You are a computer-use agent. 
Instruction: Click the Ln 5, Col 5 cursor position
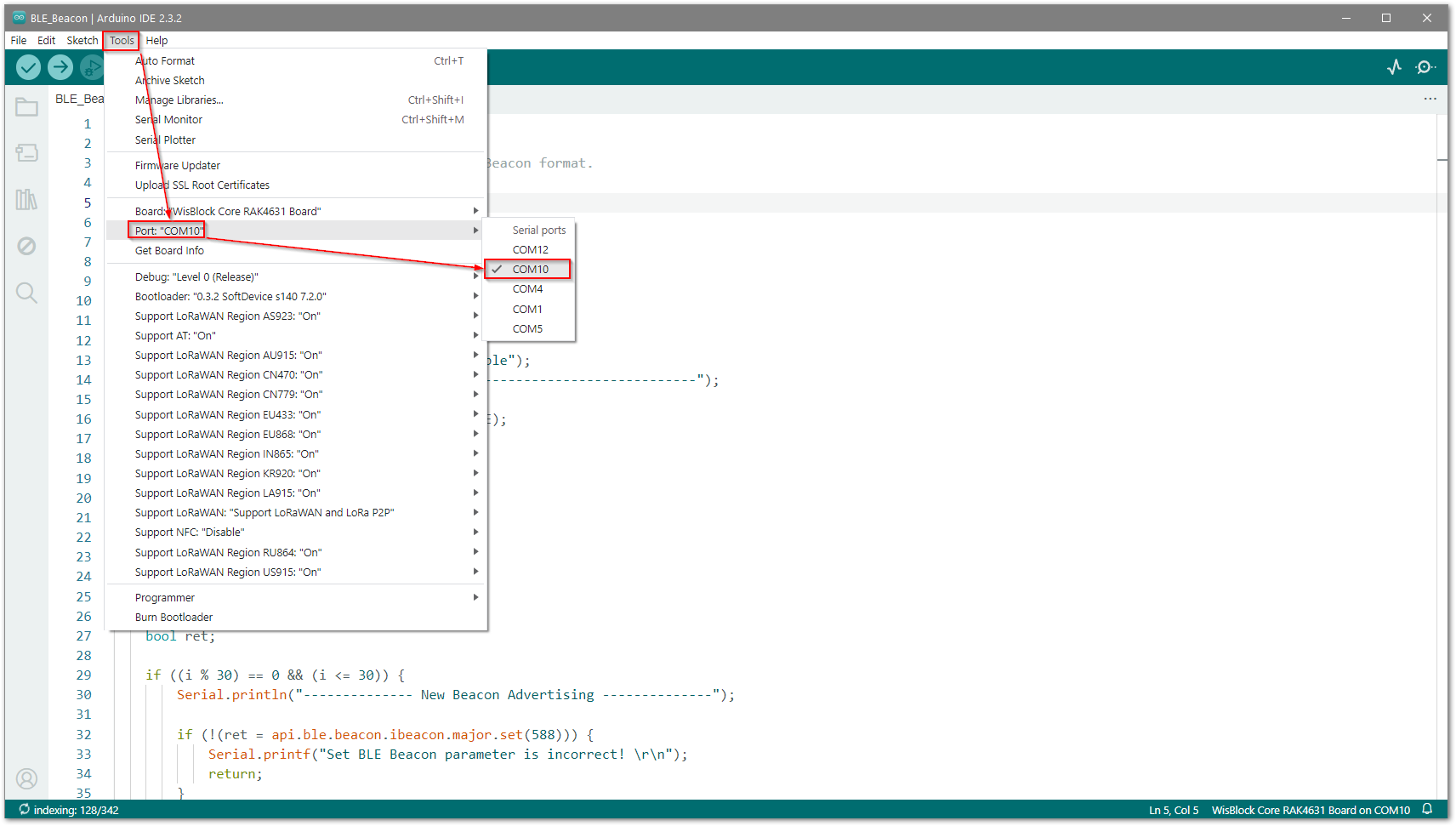coord(1174,810)
